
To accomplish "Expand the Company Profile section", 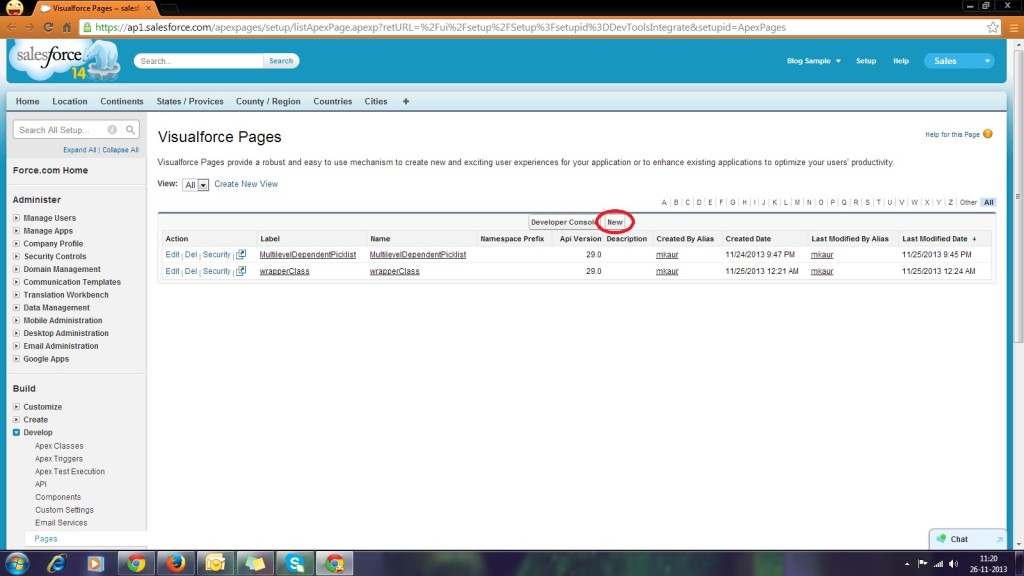I will pos(16,244).
